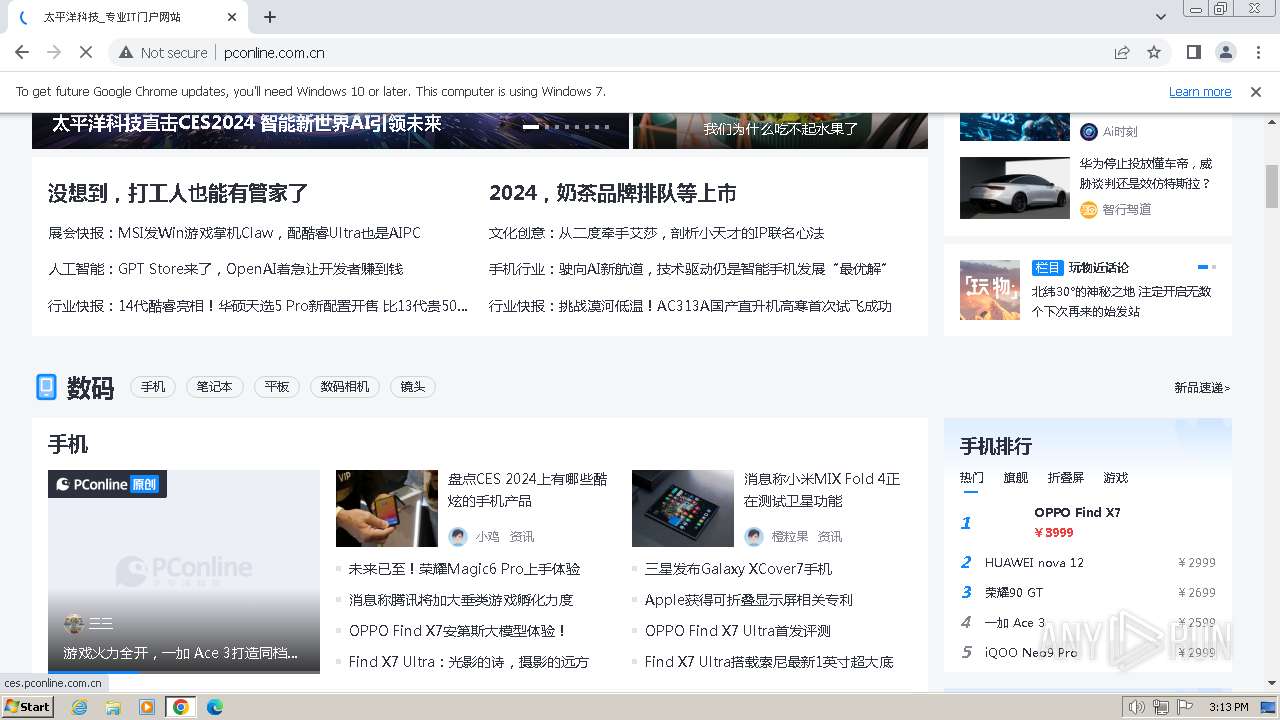This screenshot has width=1280, height=720.
Task: Close the pconline browser tab
Action: point(232,17)
